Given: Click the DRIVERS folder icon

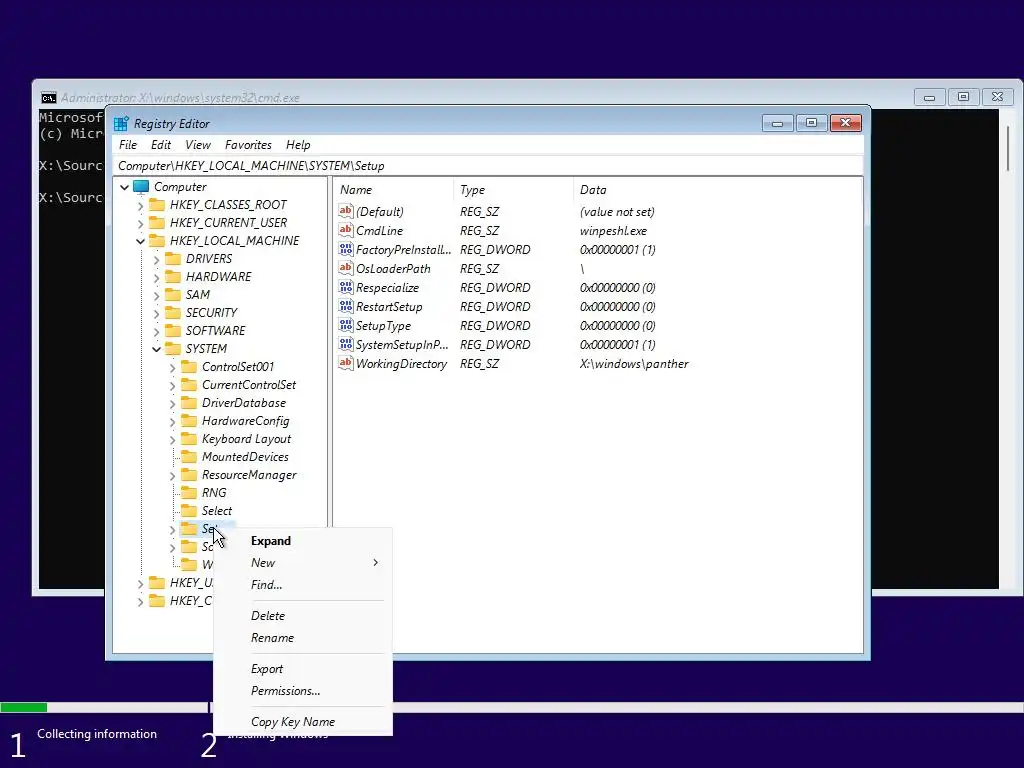Looking at the screenshot, I should [173, 259].
